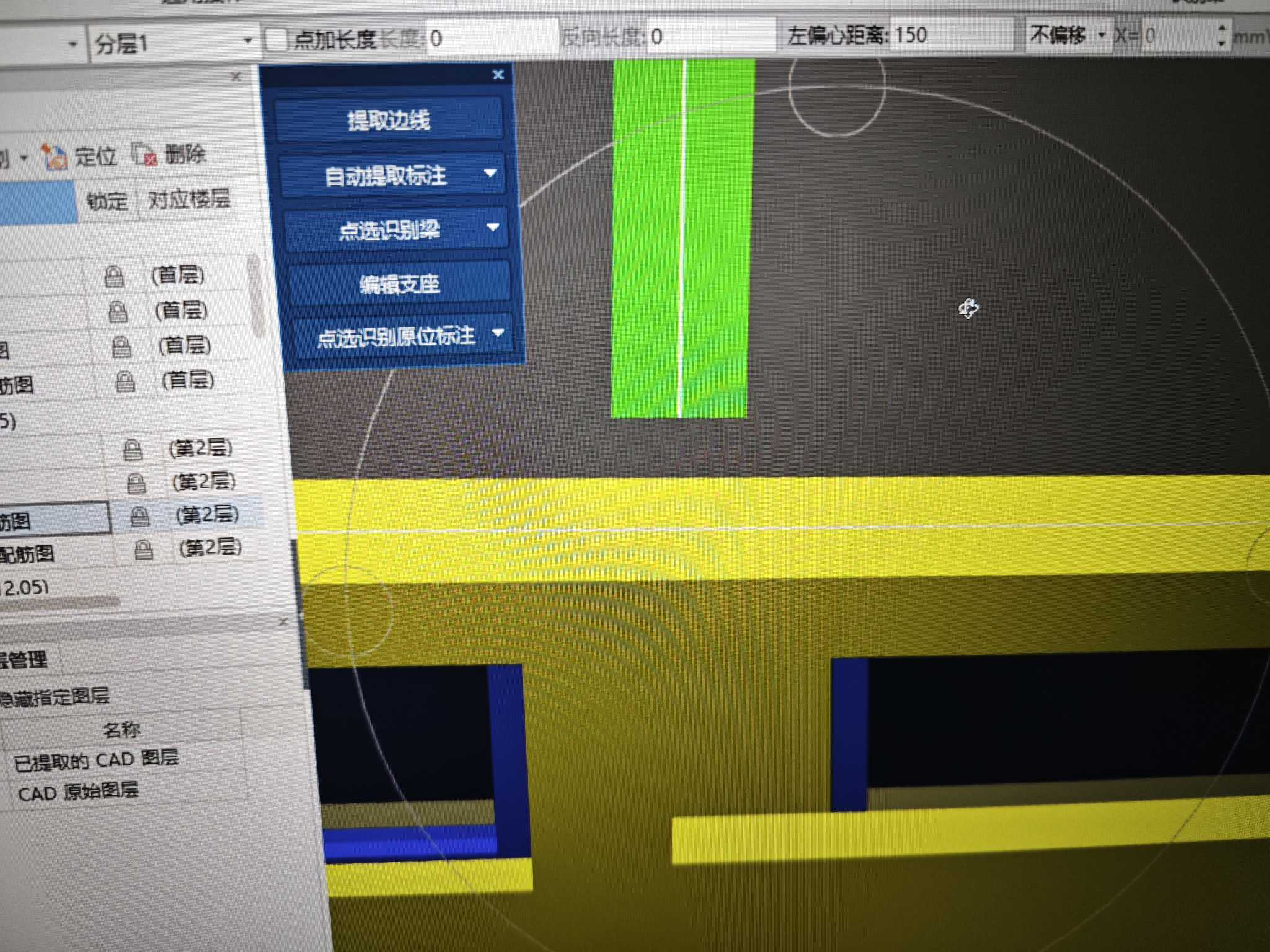
Task: Expand the 点选识别原位标注 dropdown arrow
Action: point(498,333)
